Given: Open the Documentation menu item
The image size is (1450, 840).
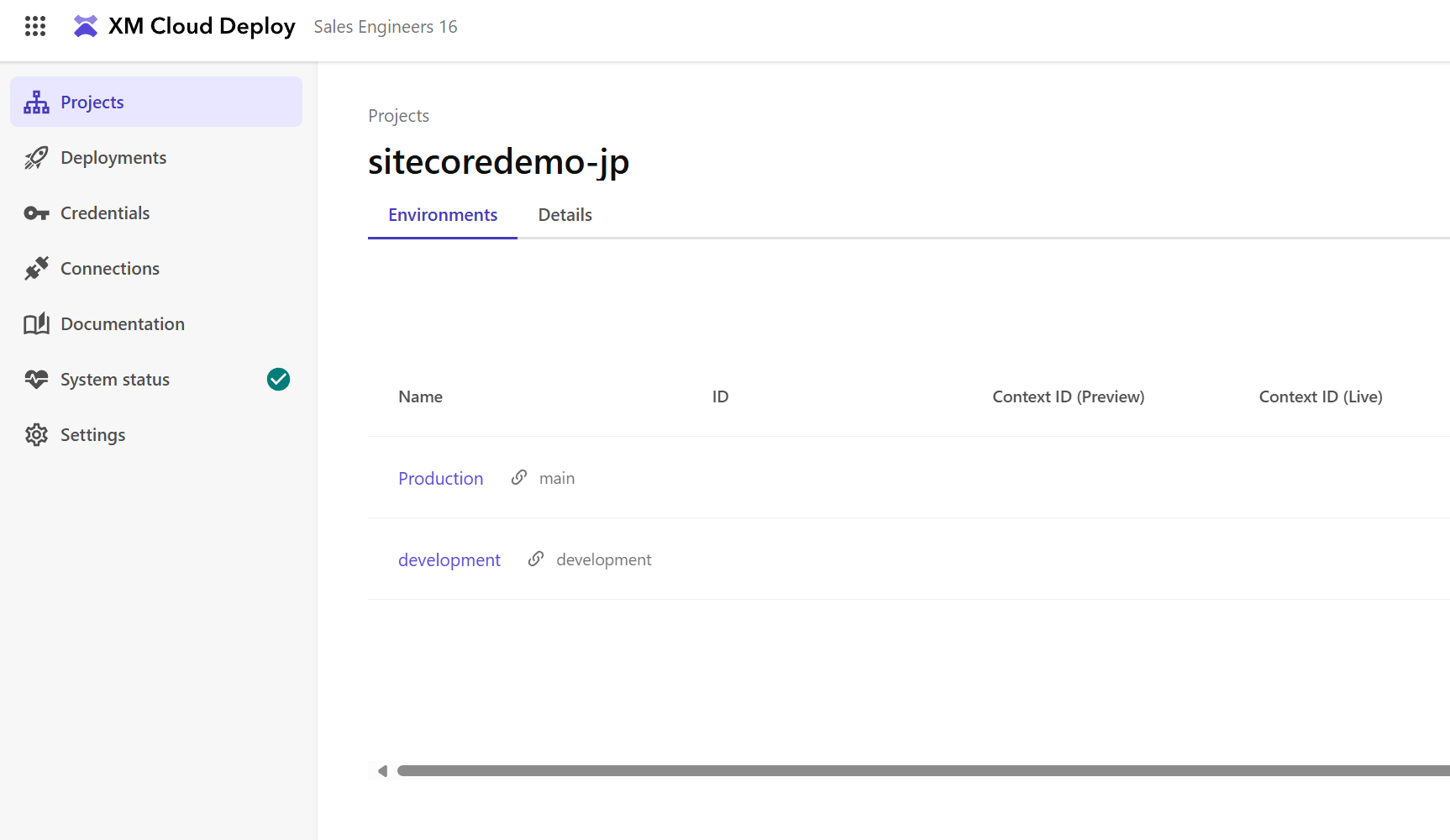Looking at the screenshot, I should [x=156, y=323].
